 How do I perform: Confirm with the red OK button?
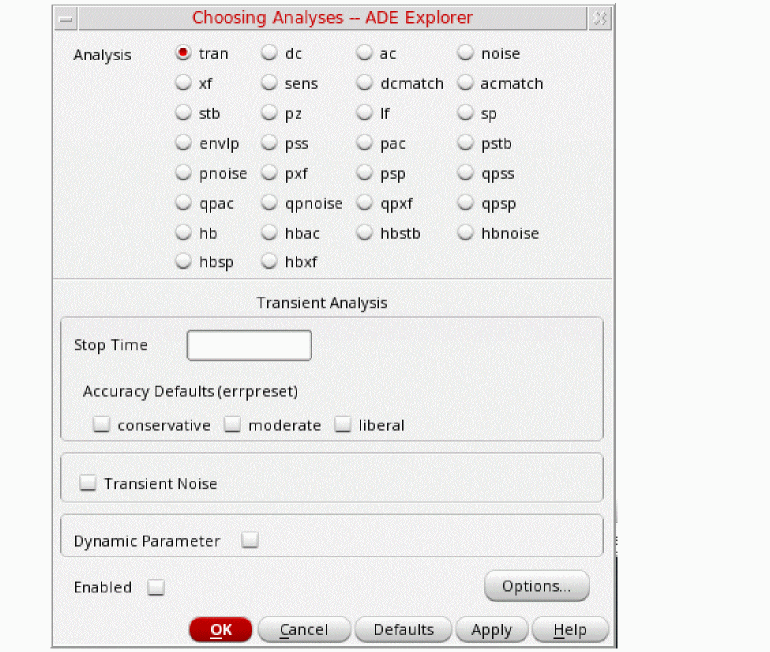point(221,629)
